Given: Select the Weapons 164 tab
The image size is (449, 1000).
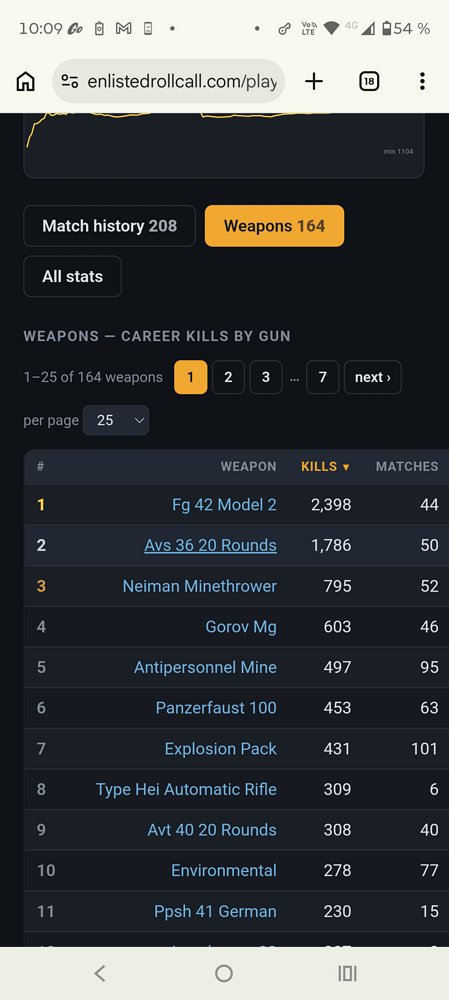Looking at the screenshot, I should [x=274, y=226].
